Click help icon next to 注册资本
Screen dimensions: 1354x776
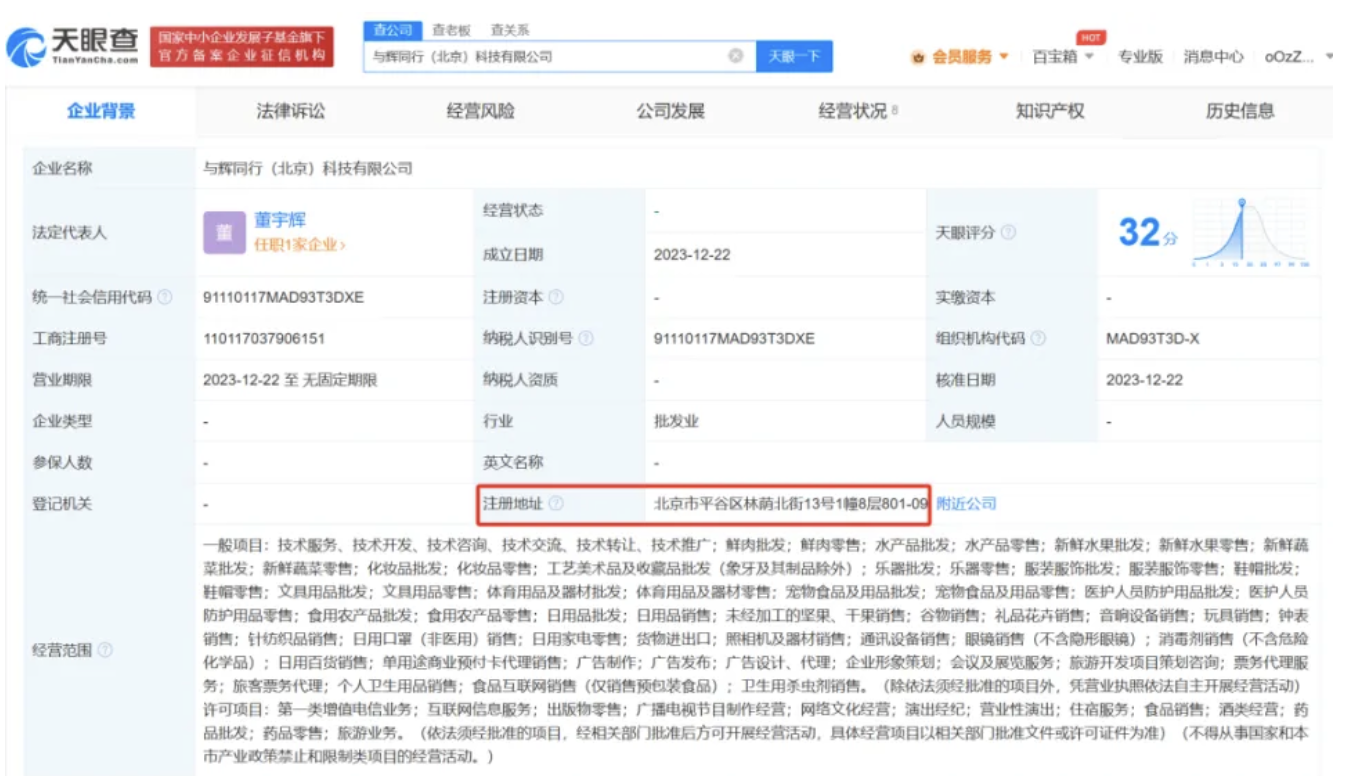click(x=557, y=298)
